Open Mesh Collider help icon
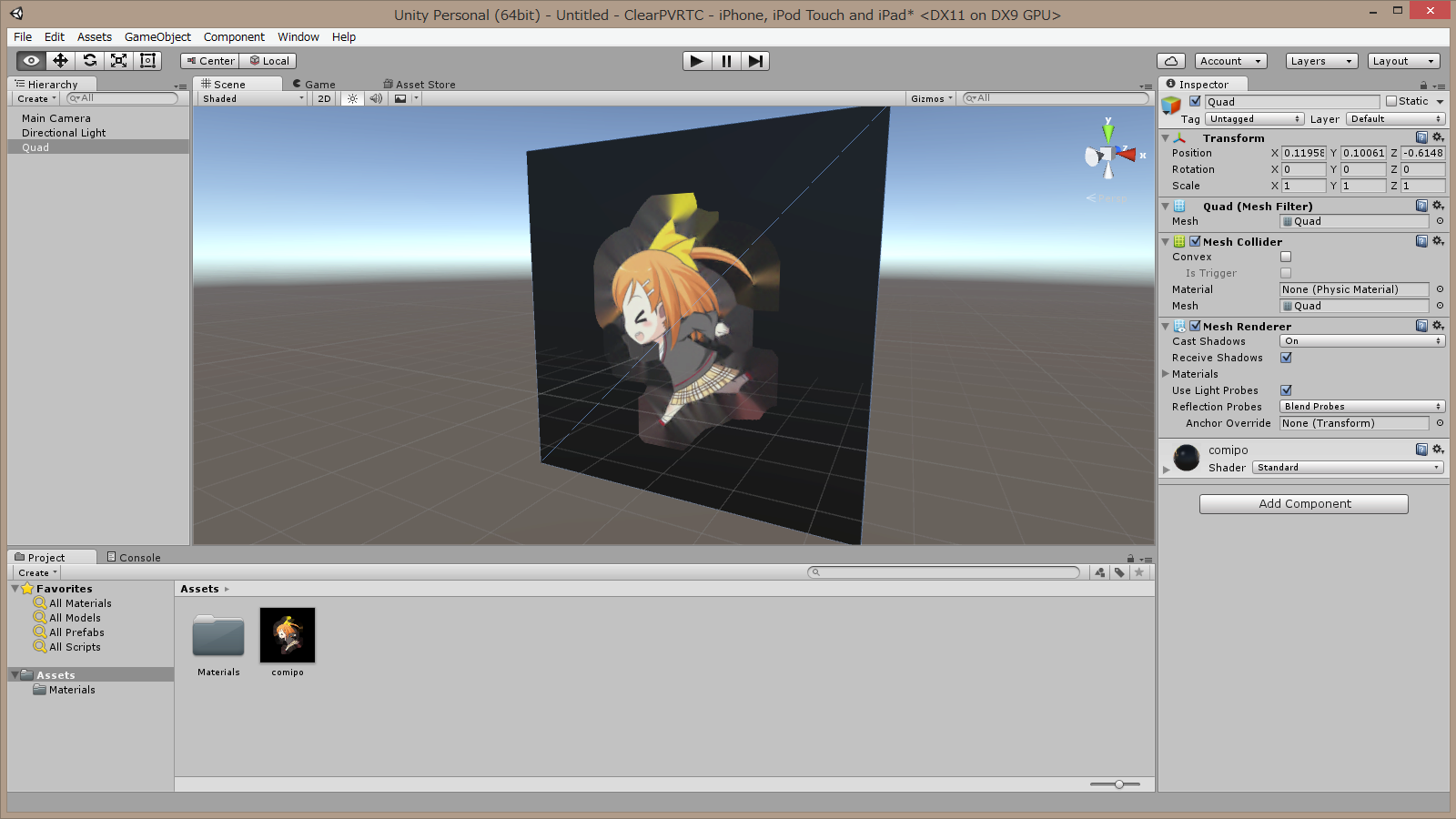 click(x=1421, y=241)
